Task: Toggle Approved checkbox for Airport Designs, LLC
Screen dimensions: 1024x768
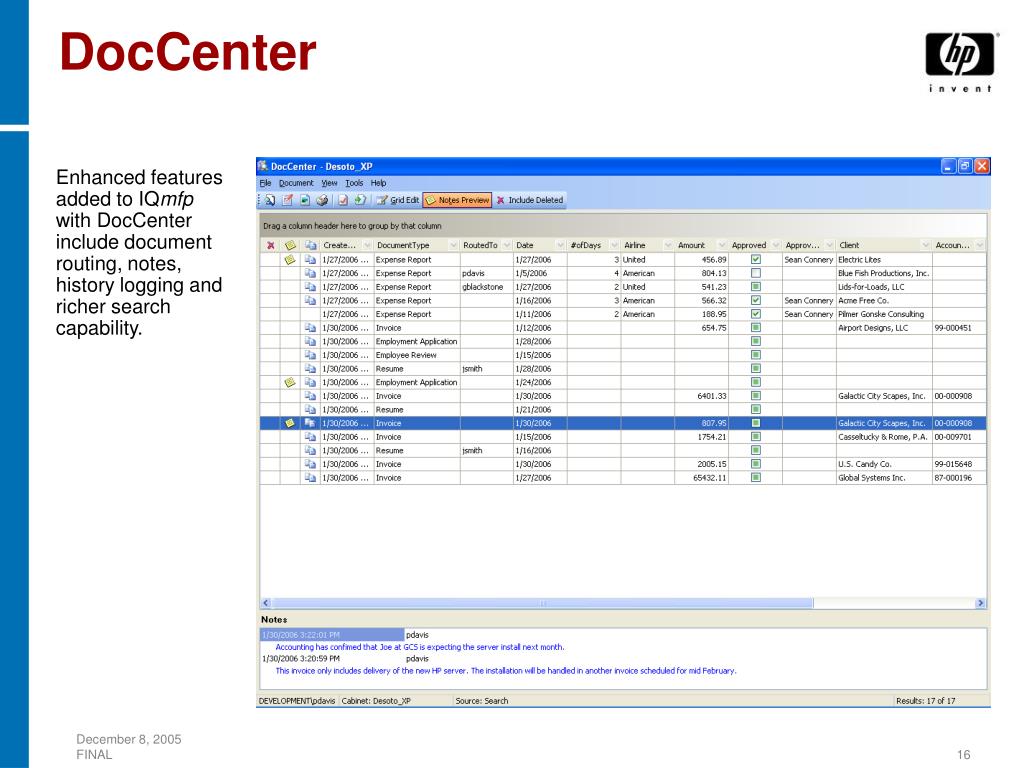Action: (x=756, y=328)
